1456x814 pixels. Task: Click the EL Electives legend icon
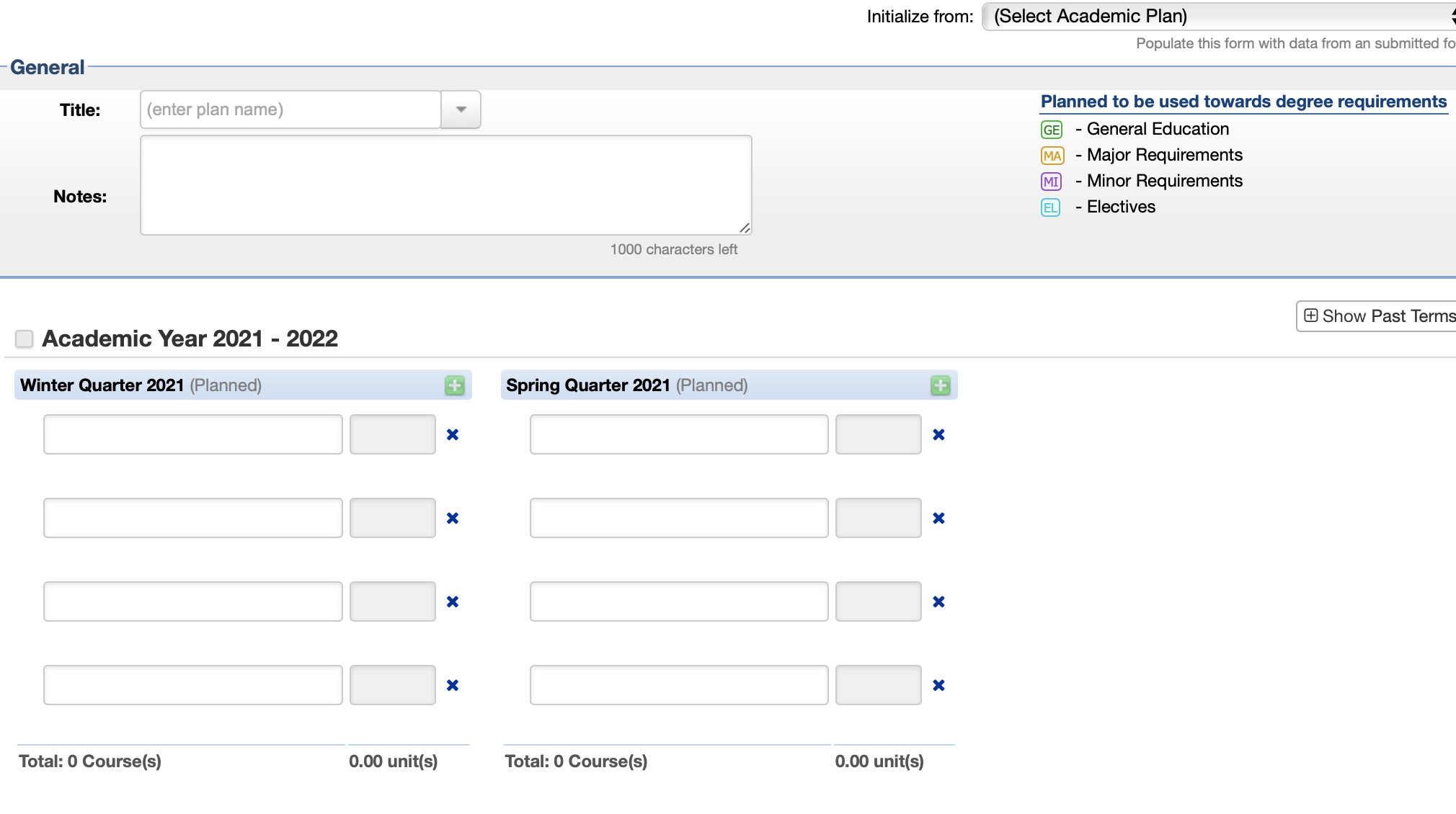point(1050,207)
